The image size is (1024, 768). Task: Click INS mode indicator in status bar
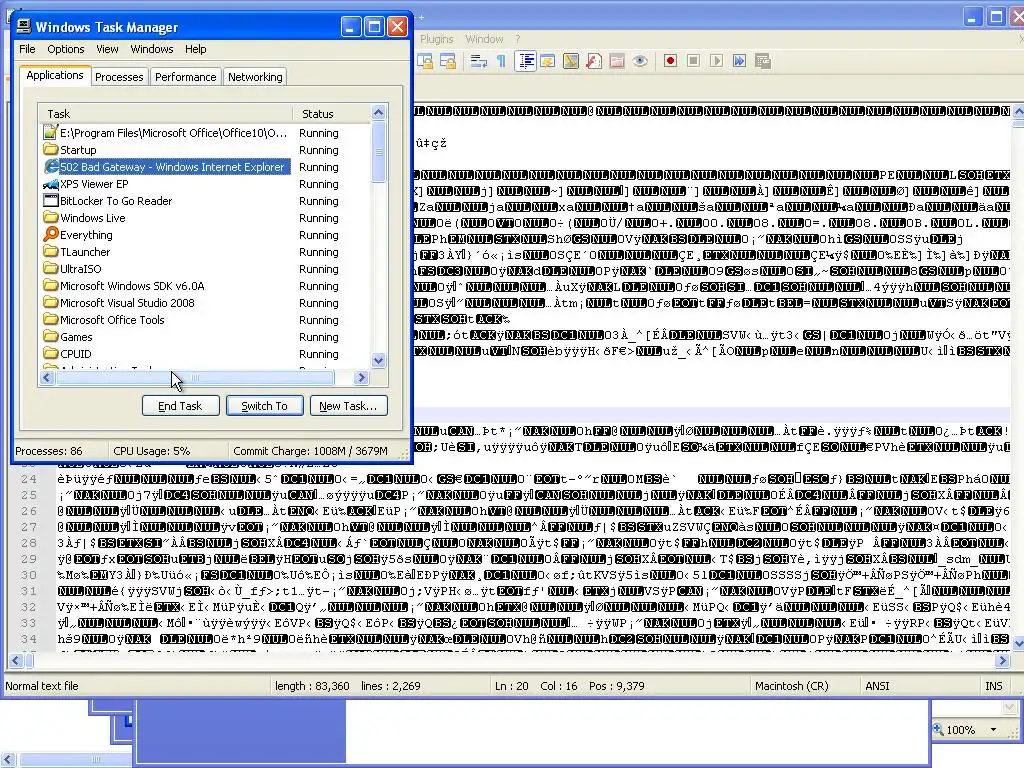coord(993,686)
